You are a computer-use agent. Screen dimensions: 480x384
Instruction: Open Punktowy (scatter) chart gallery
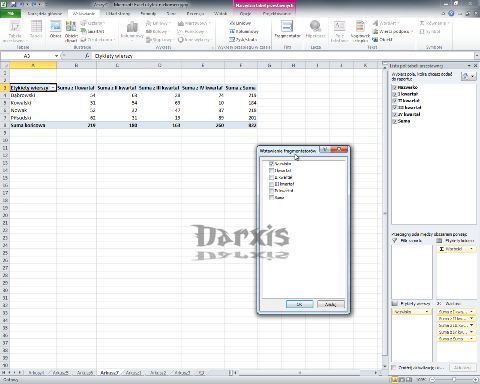192,31
